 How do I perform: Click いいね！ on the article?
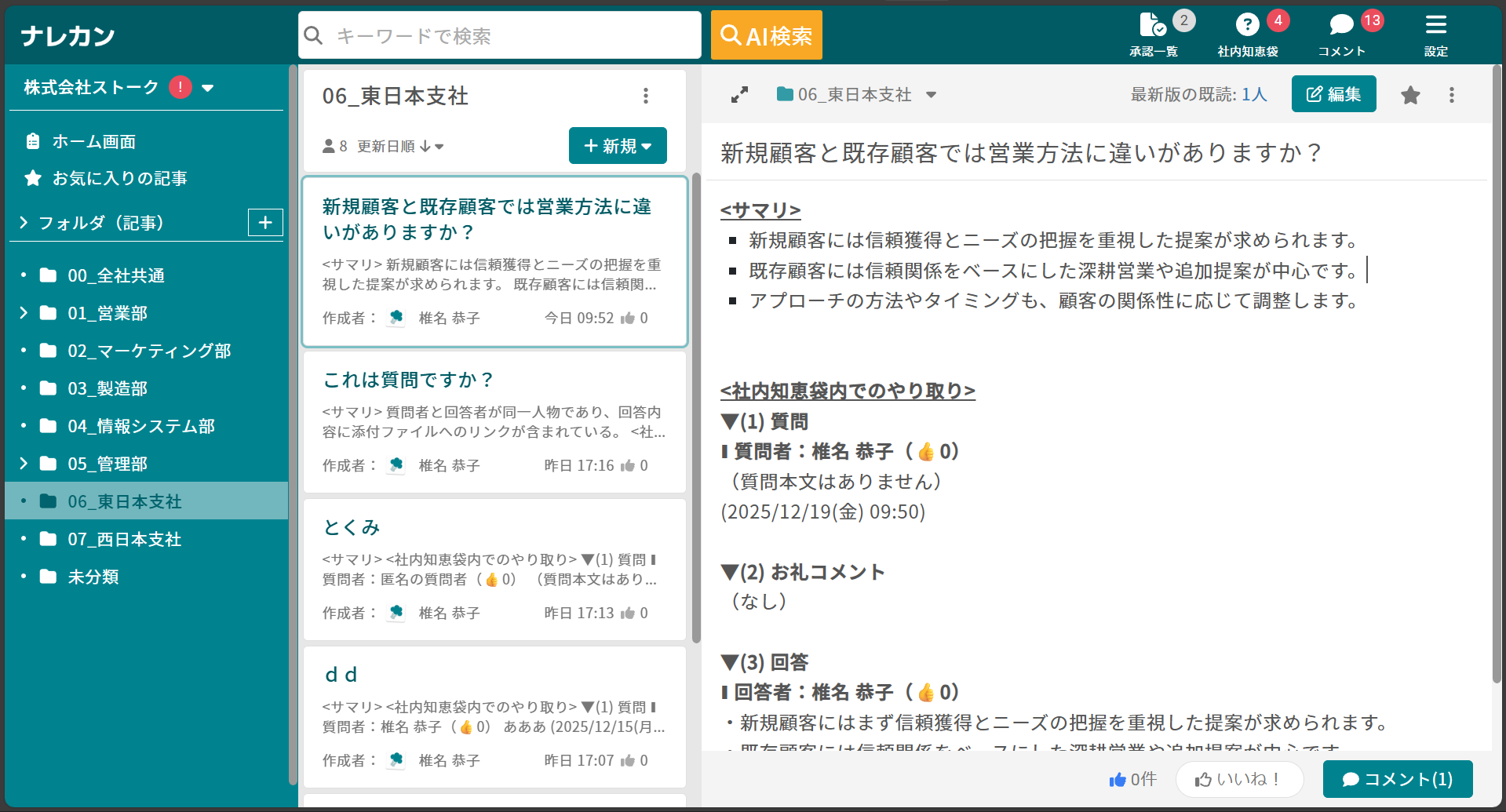click(x=1238, y=779)
